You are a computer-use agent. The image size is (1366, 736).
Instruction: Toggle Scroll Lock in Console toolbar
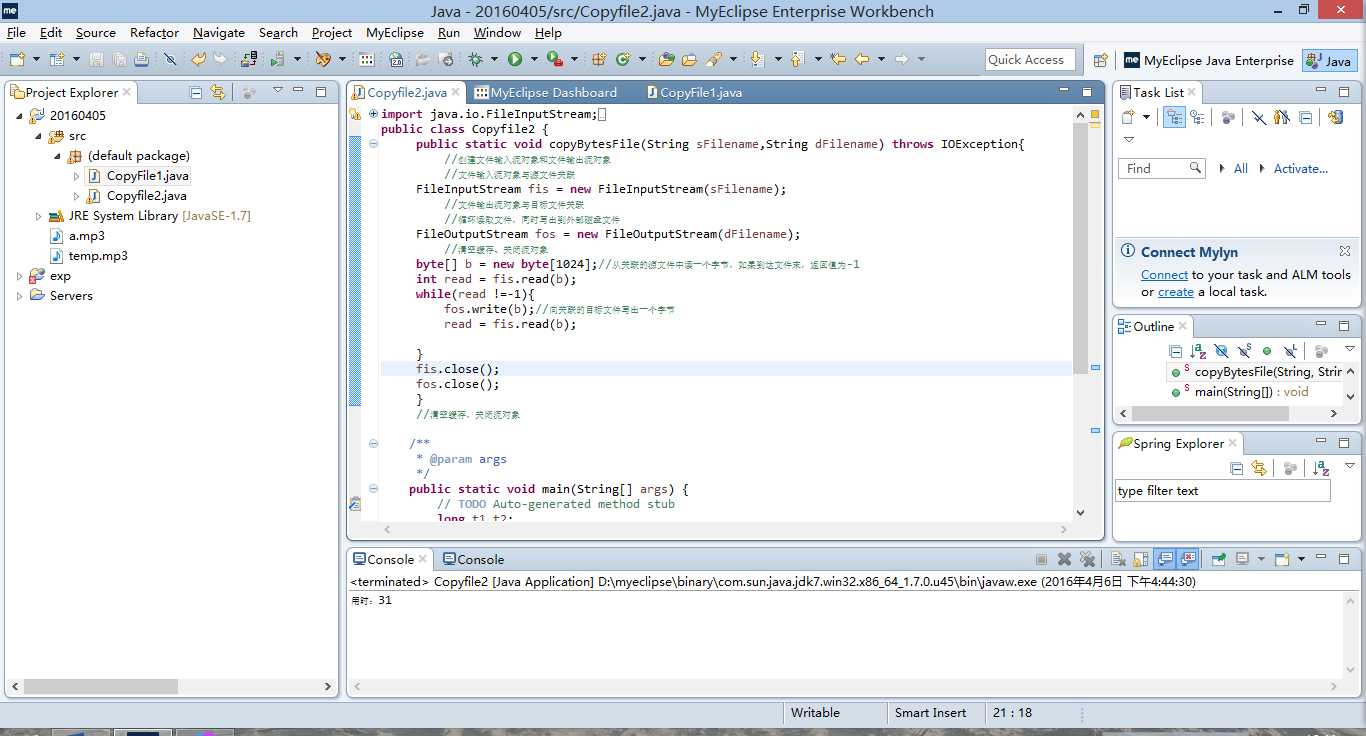click(1141, 559)
